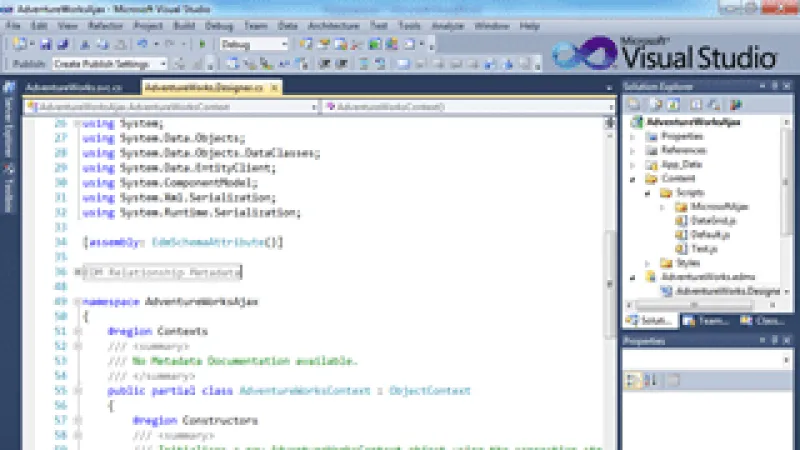Image resolution: width=800 pixels, height=450 pixels.
Task: Collapse the #region Contexts block
Action: [x=78, y=331]
